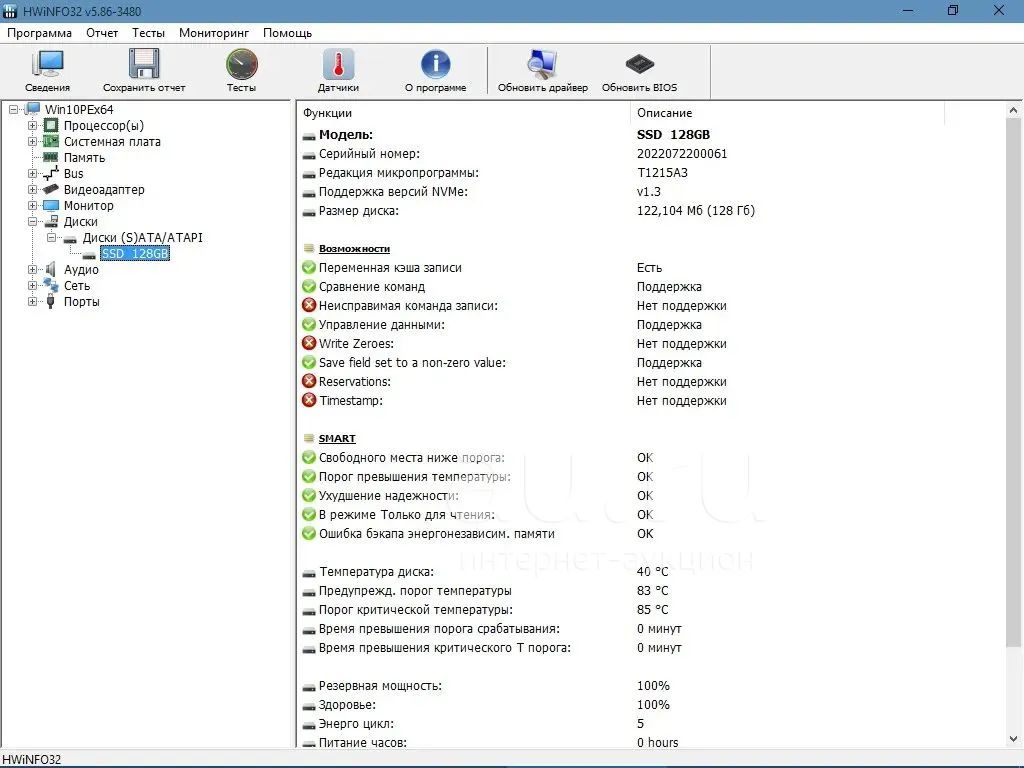Click firmware value T1215A3
Image resolution: width=1024 pixels, height=768 pixels.
[662, 172]
